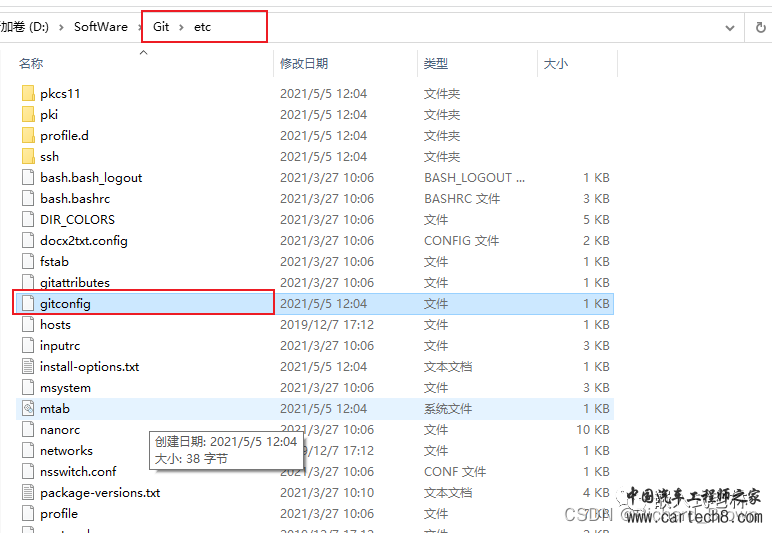Select the bash.bashrc file icon

point(28,198)
